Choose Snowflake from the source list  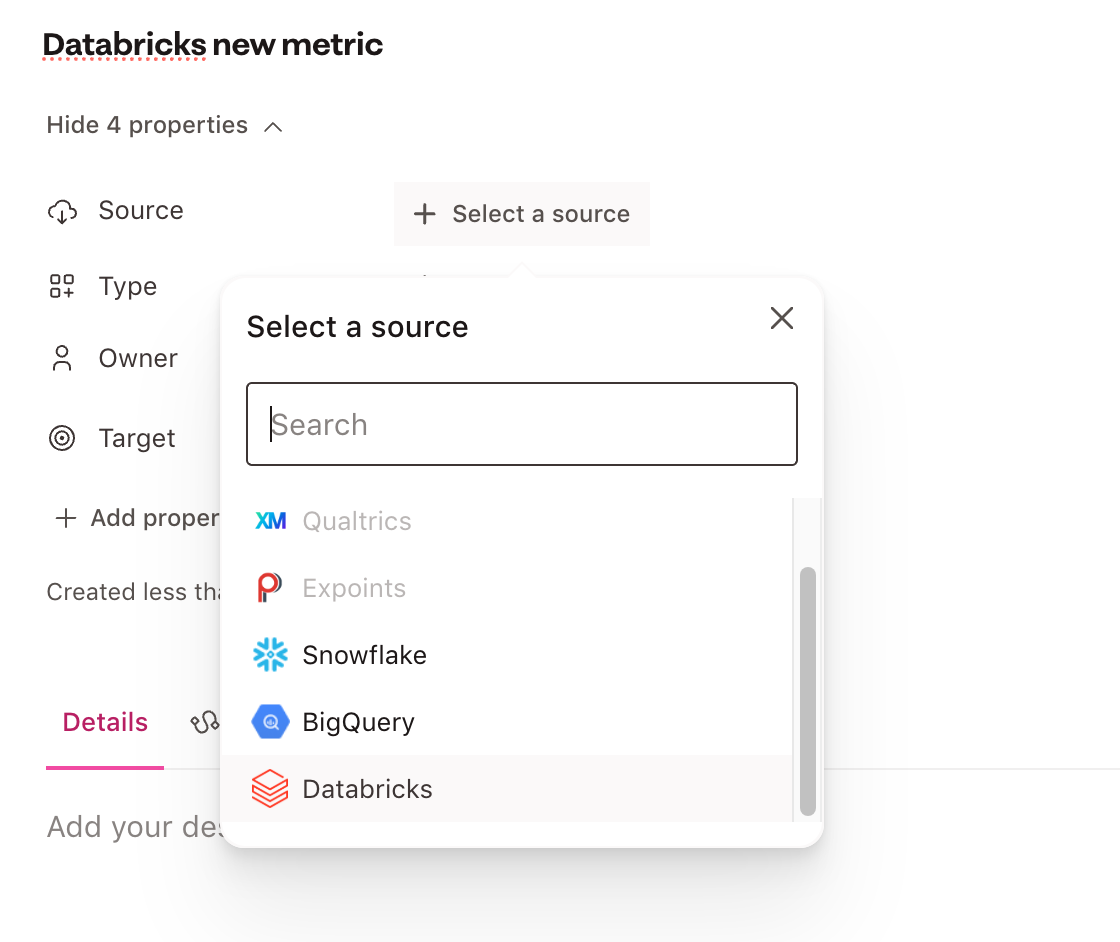coord(507,655)
